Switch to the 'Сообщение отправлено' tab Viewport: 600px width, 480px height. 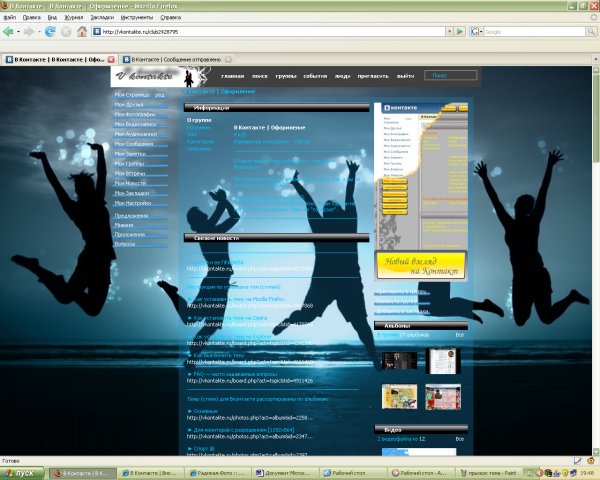click(176, 59)
